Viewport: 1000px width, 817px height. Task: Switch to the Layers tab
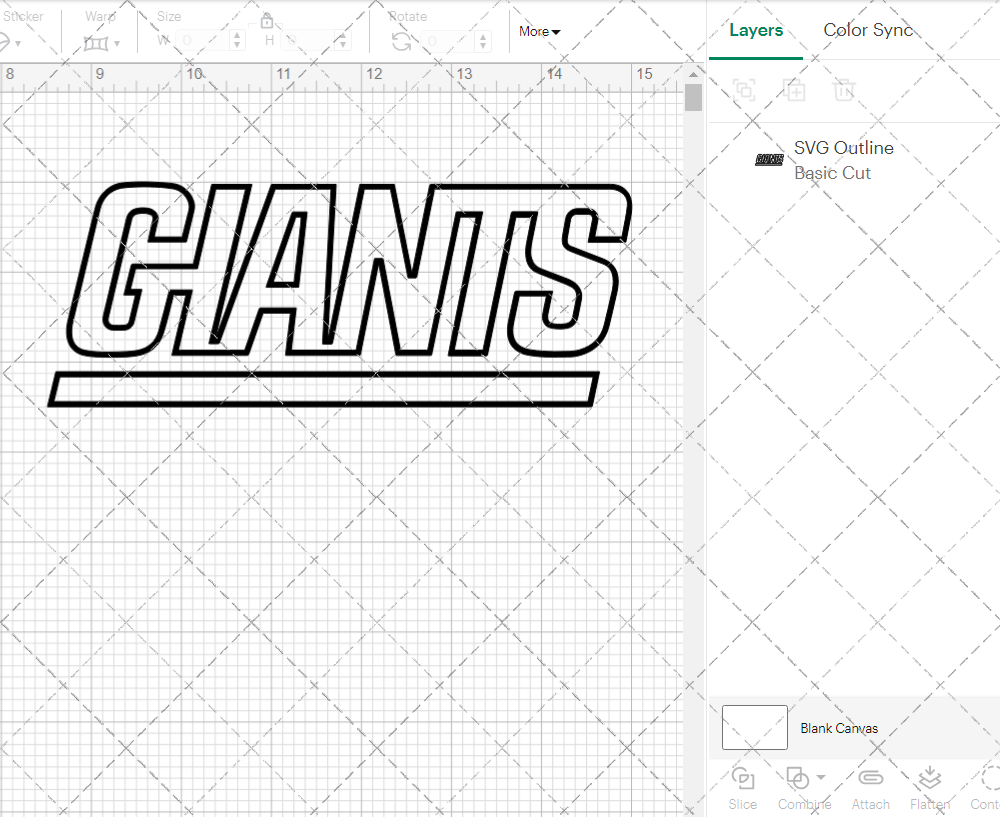click(x=756, y=31)
